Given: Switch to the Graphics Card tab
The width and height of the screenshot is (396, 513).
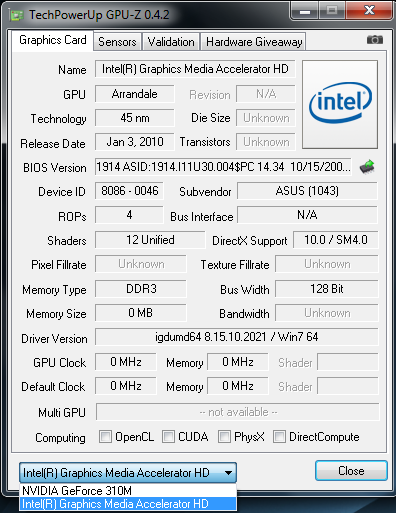Looking at the screenshot, I should point(53,40).
